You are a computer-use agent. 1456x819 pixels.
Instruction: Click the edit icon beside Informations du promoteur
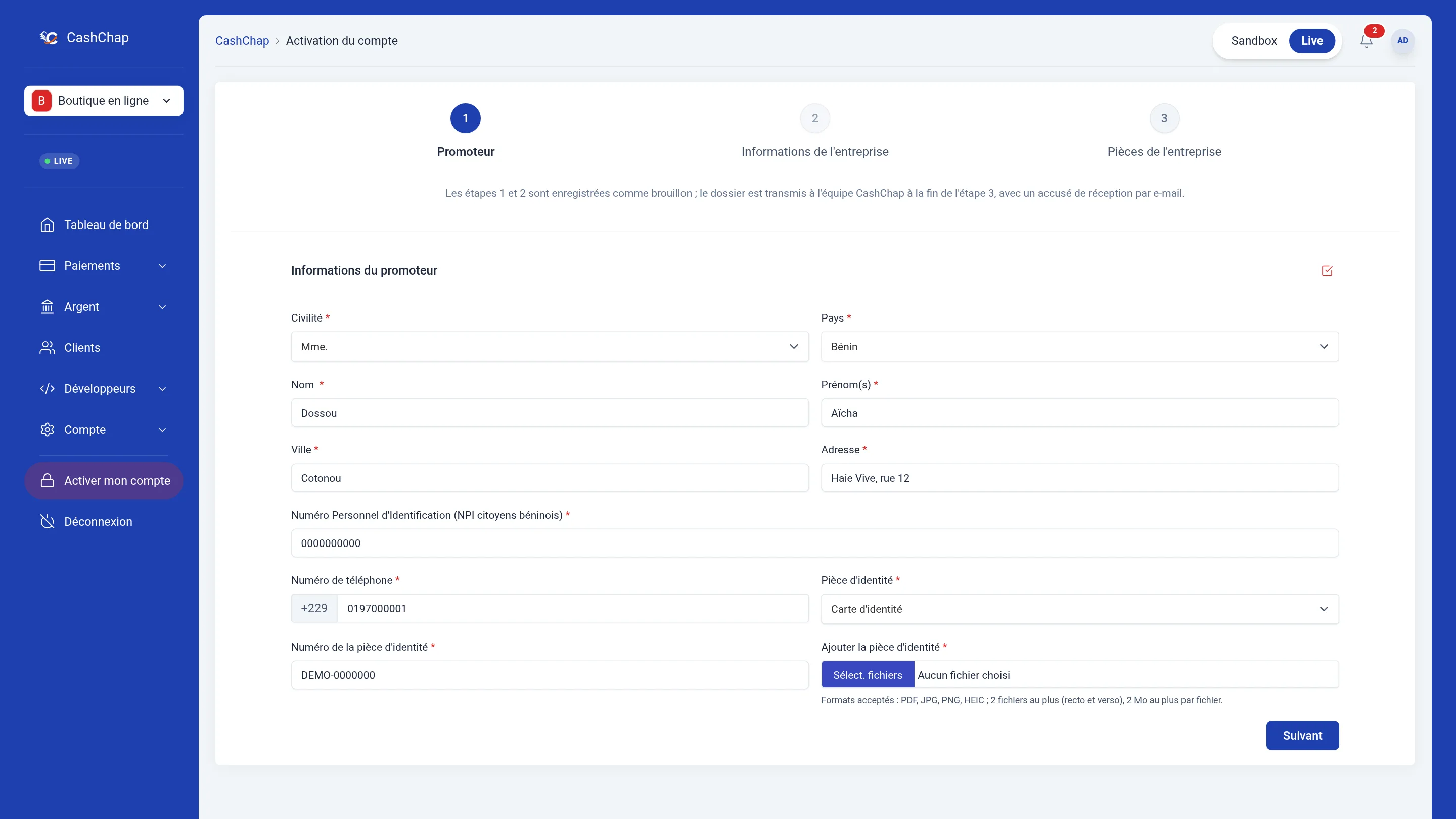click(x=1327, y=271)
